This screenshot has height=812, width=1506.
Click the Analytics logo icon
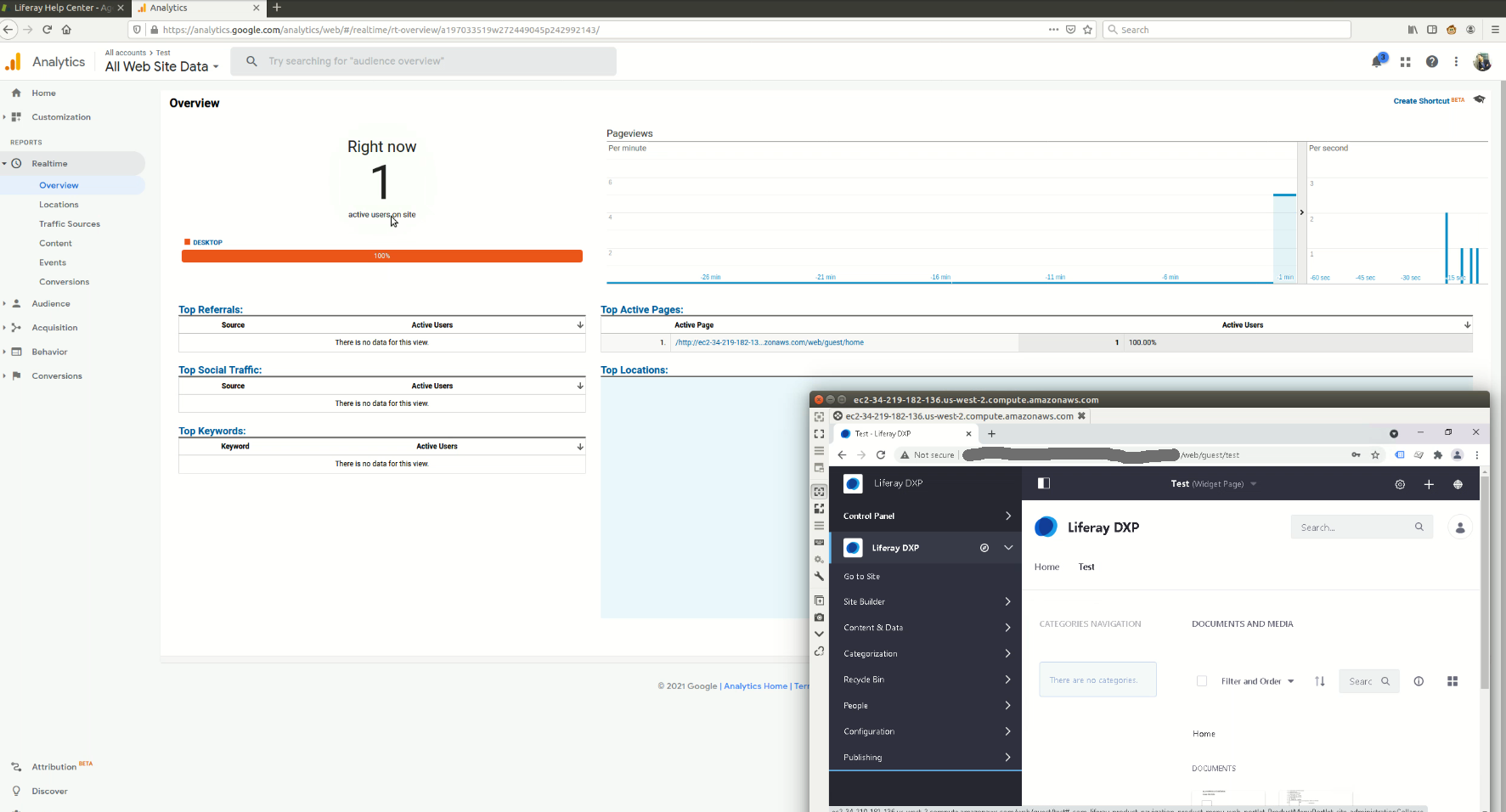[14, 62]
